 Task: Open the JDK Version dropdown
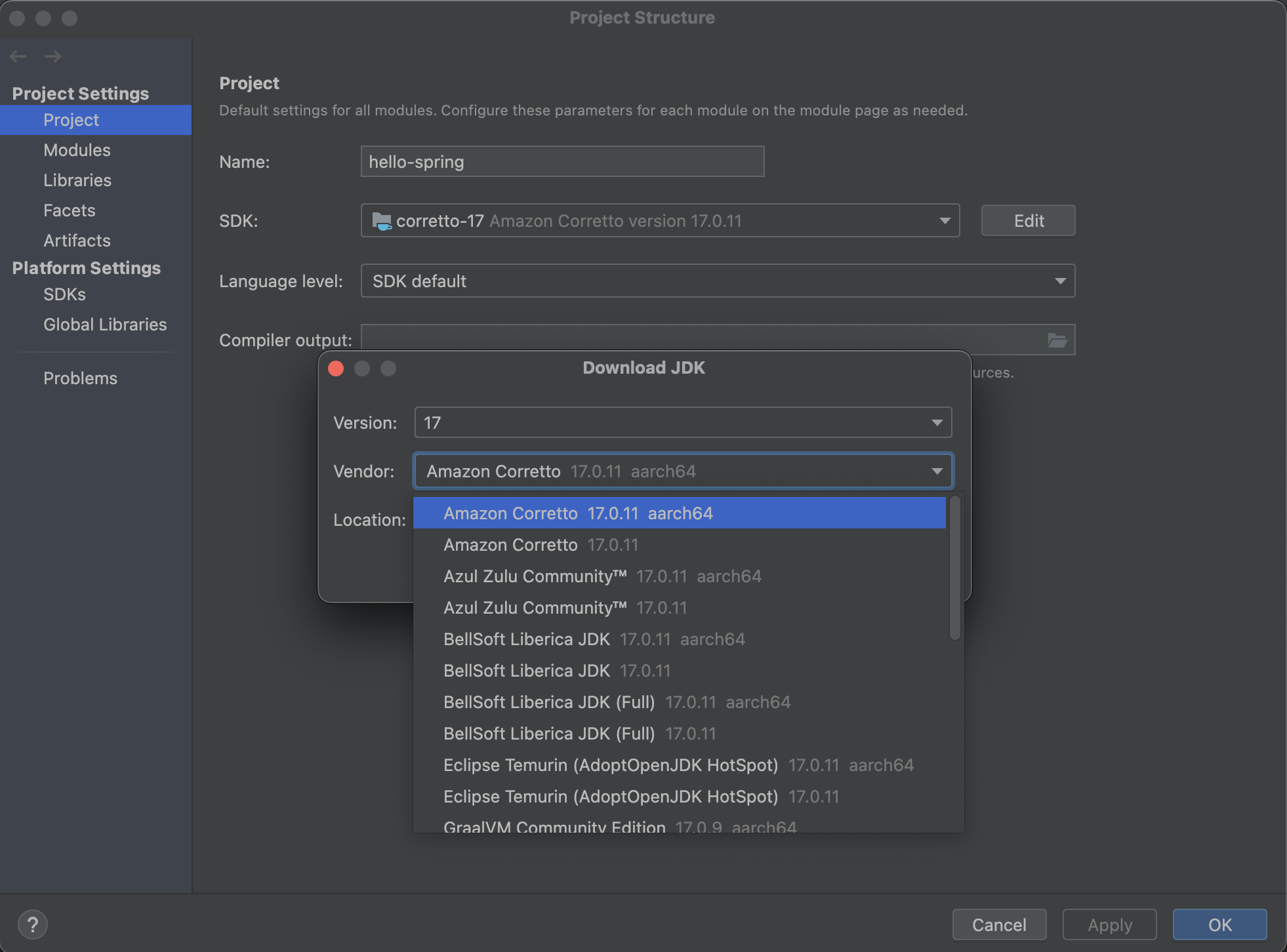[x=937, y=423]
